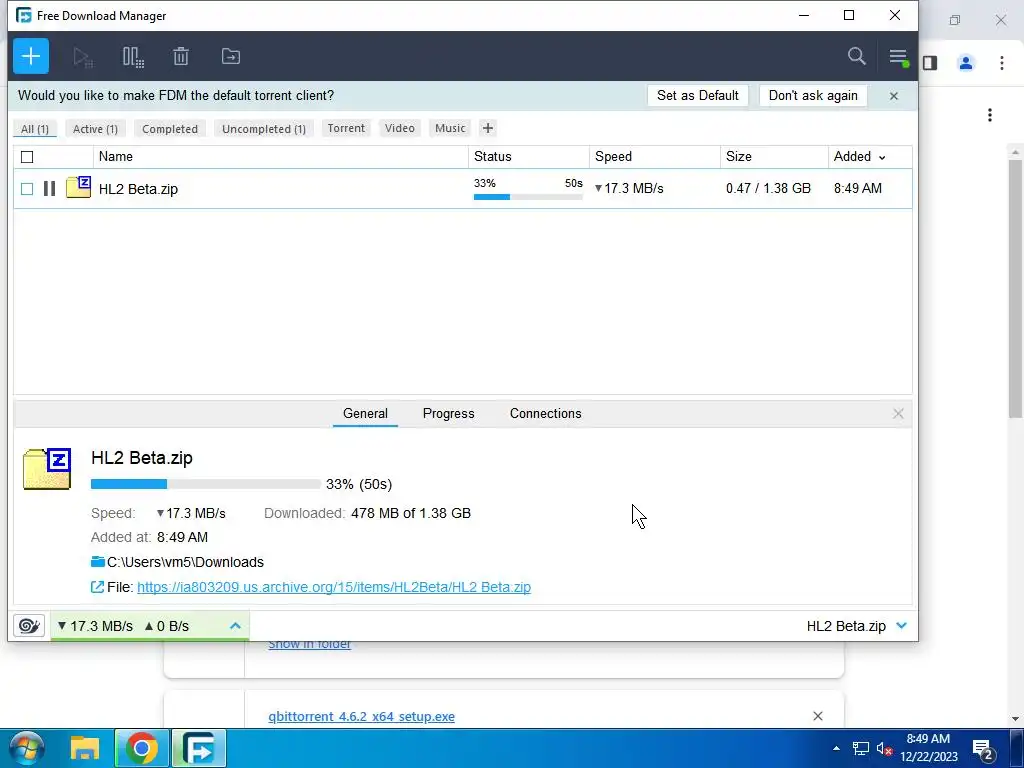Screen dimensions: 1024x768
Task: Open containing folder icon next to C:\Users\vm5\Downloads
Action: click(98, 562)
